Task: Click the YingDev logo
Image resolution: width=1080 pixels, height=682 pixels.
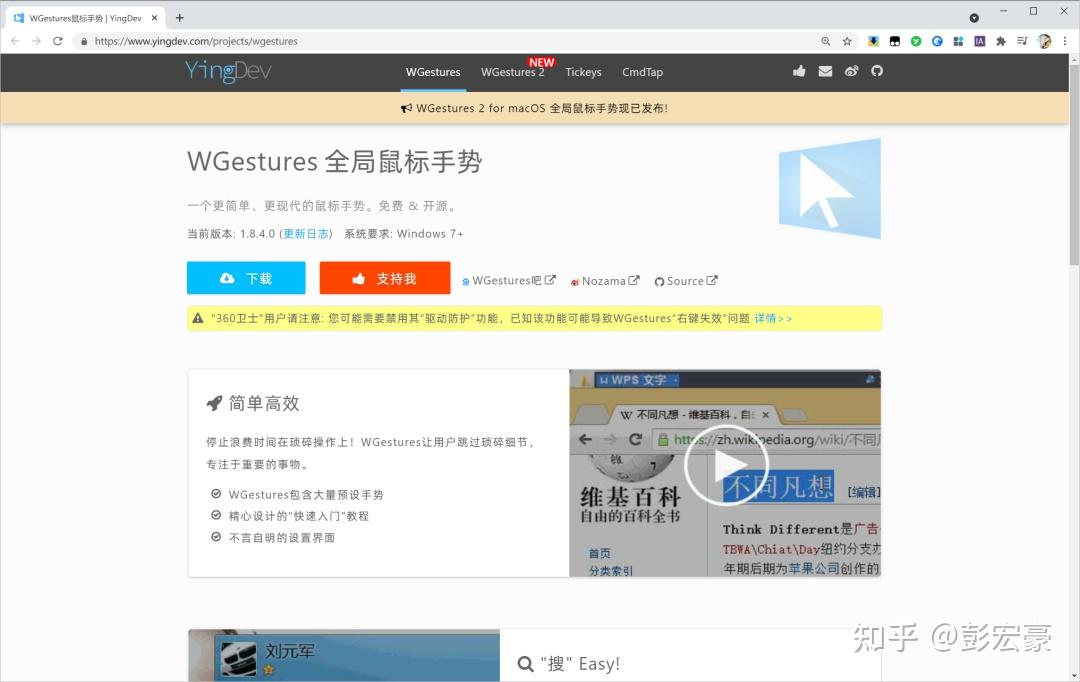Action: coord(226,71)
